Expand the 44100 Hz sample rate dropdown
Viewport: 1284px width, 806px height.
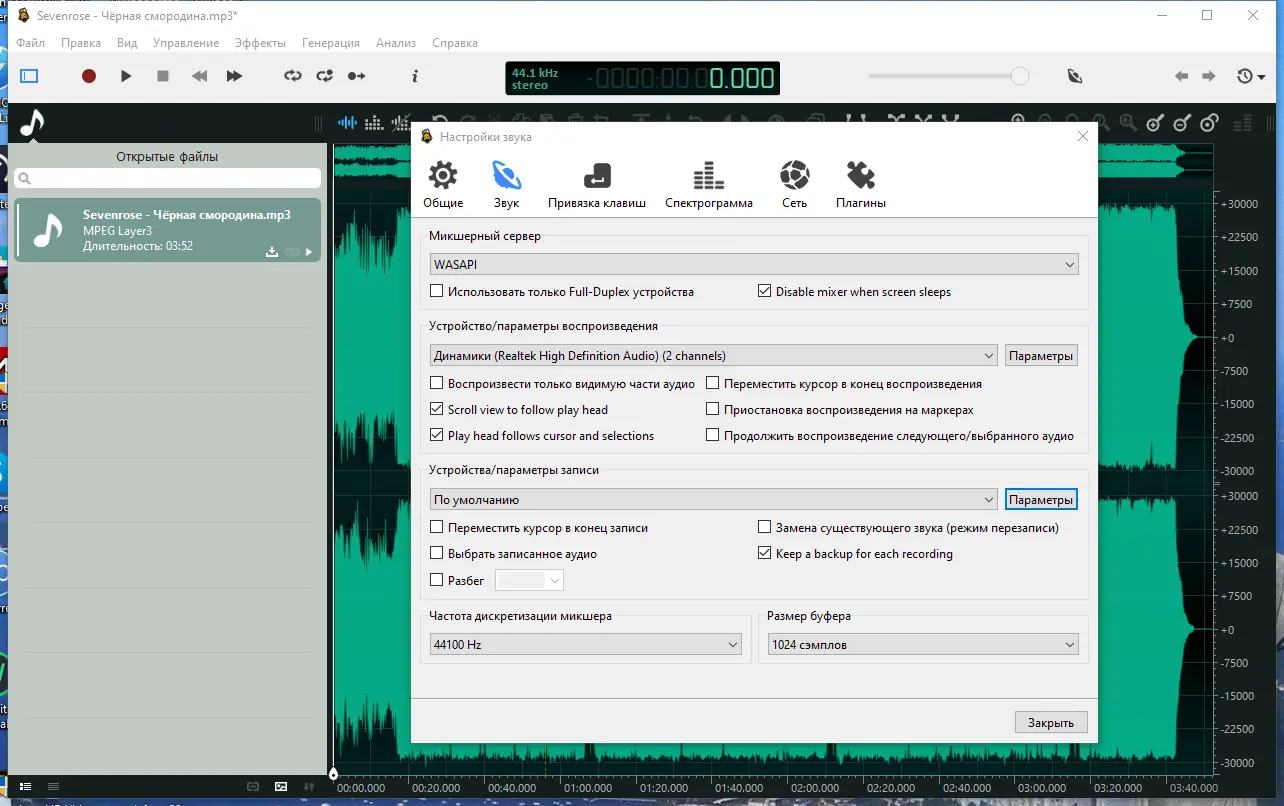click(x=585, y=645)
